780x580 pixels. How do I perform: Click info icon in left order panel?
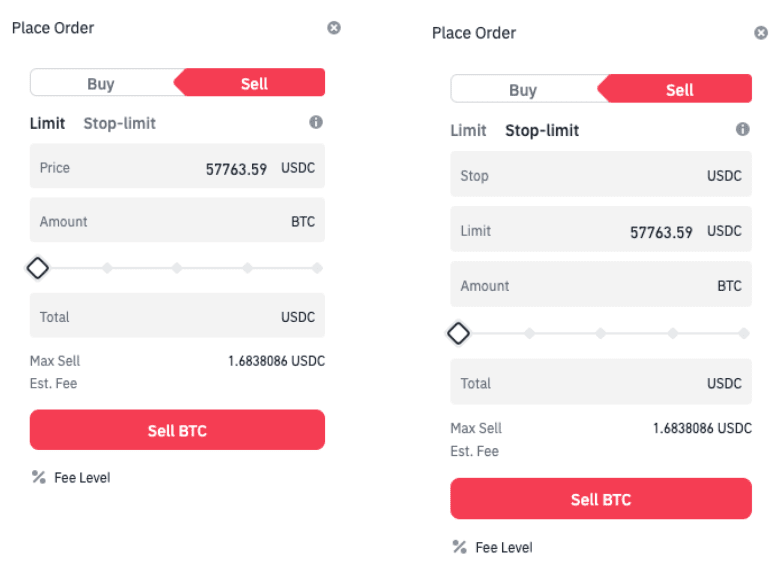tap(316, 122)
